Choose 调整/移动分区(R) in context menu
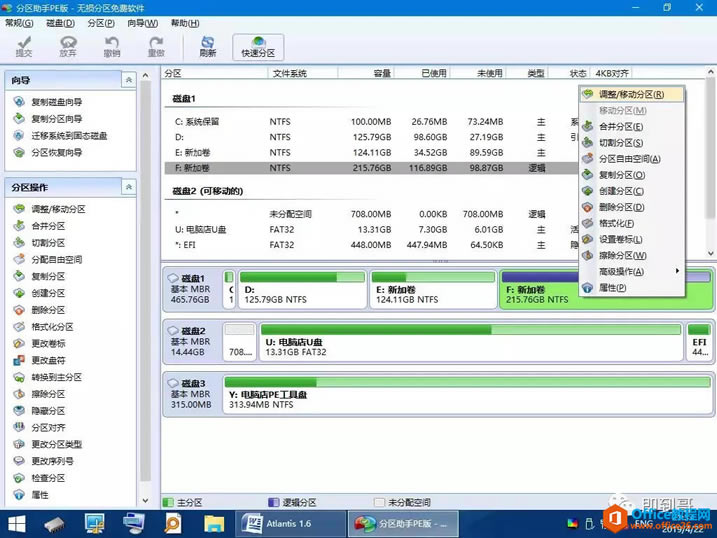Viewport: 717px width, 538px height. point(632,94)
